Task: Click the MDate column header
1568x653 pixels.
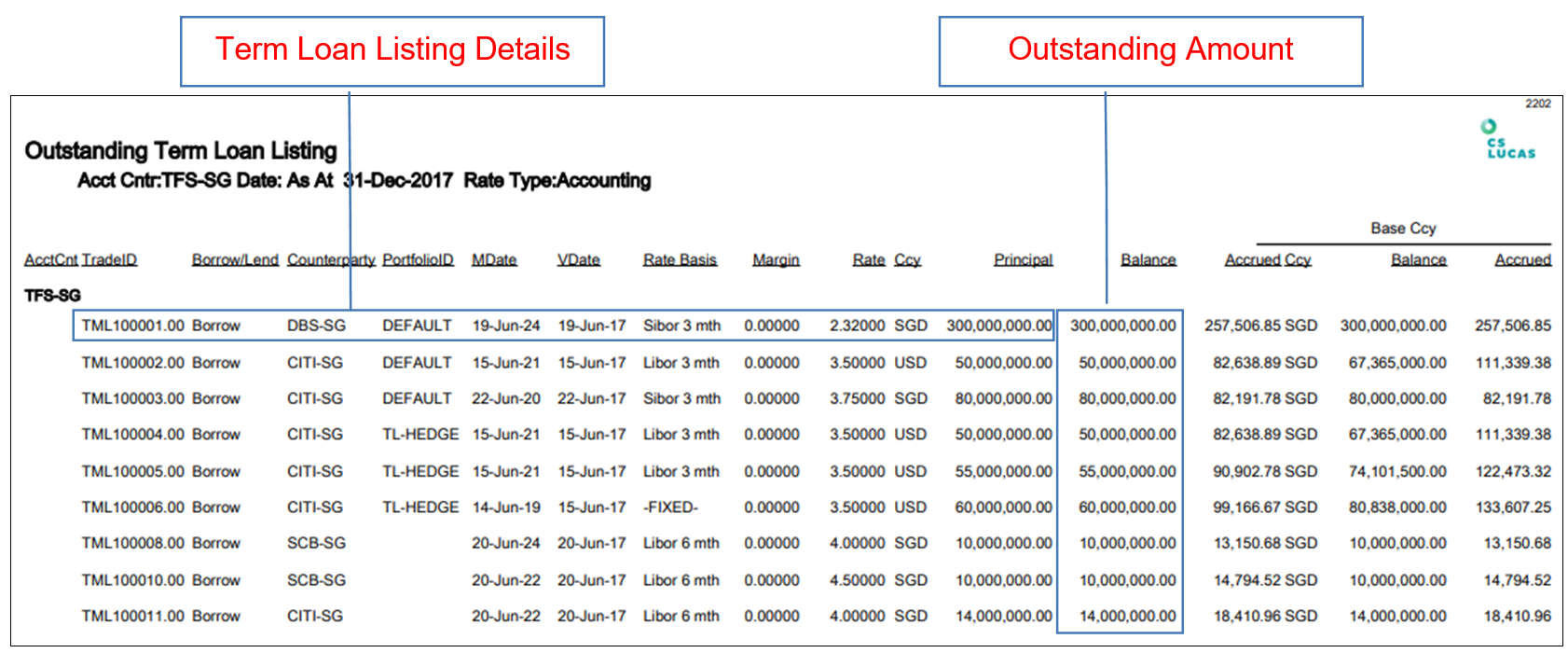Action: (494, 260)
